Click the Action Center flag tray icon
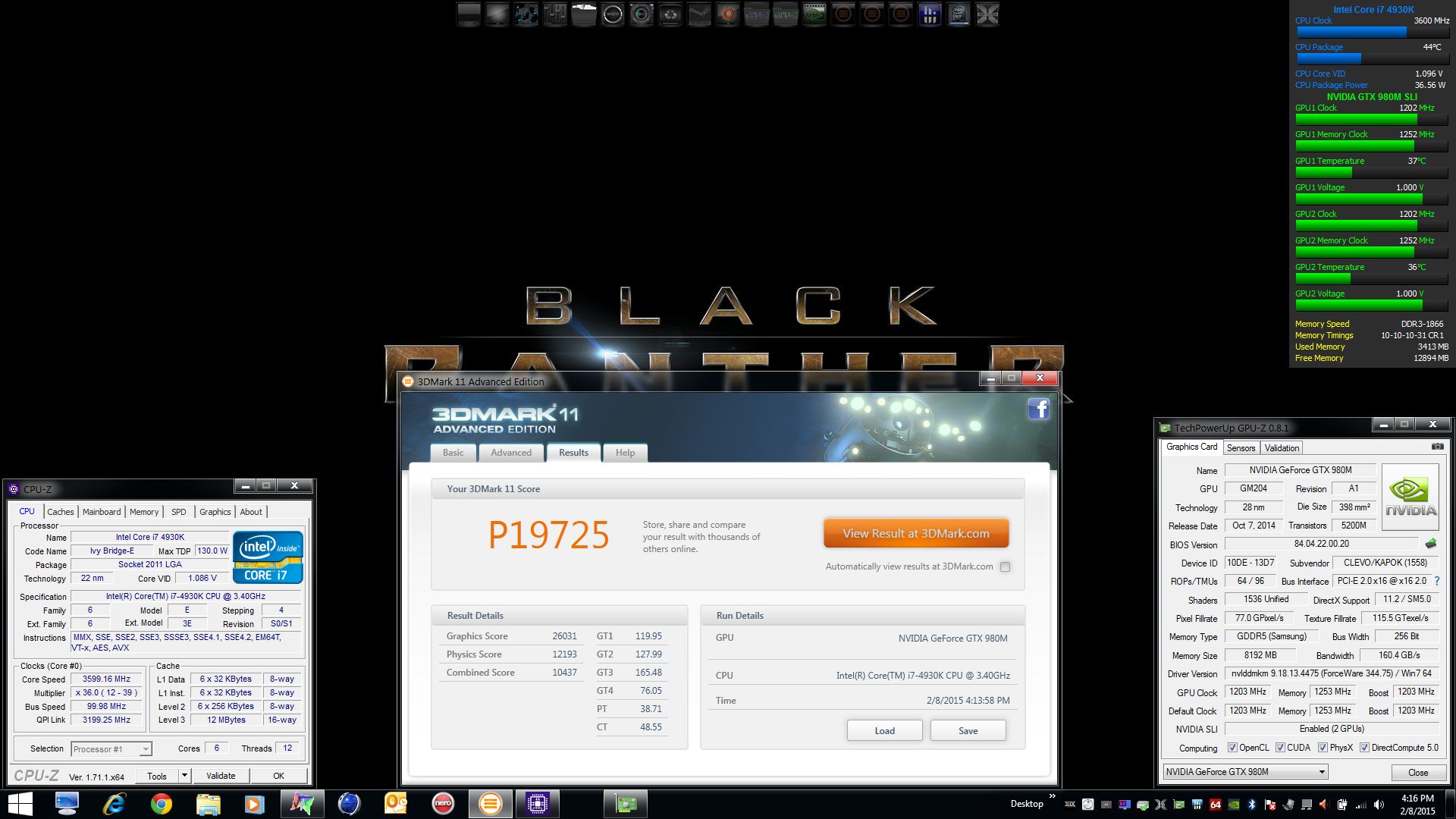This screenshot has height=819, width=1456. (x=1270, y=805)
